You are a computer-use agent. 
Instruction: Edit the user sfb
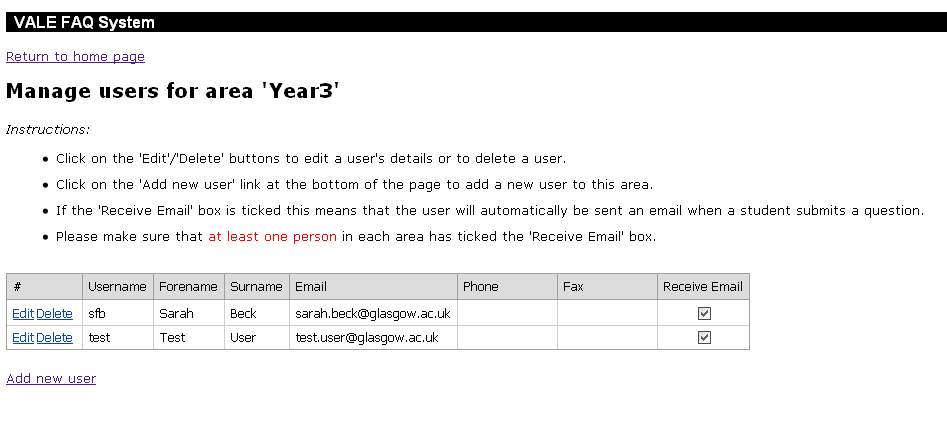tap(23, 314)
